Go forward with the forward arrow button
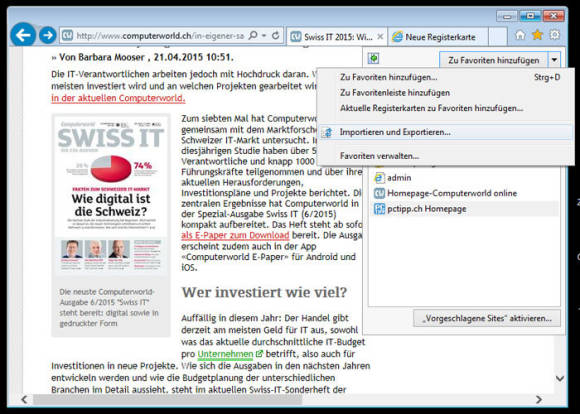This screenshot has height=414, width=580. pyautogui.click(x=48, y=35)
